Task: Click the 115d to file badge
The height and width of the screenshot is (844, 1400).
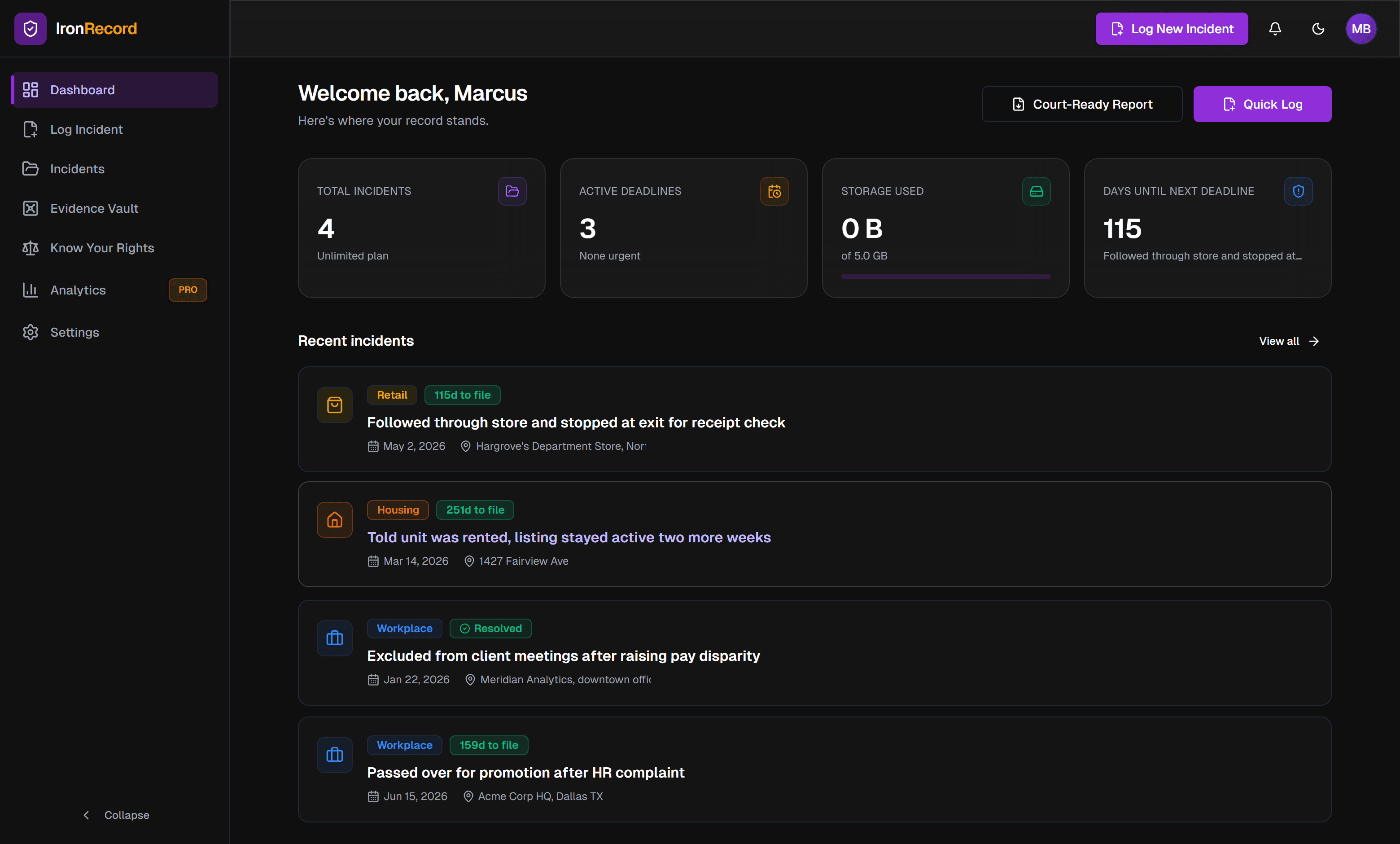Action: click(x=462, y=395)
